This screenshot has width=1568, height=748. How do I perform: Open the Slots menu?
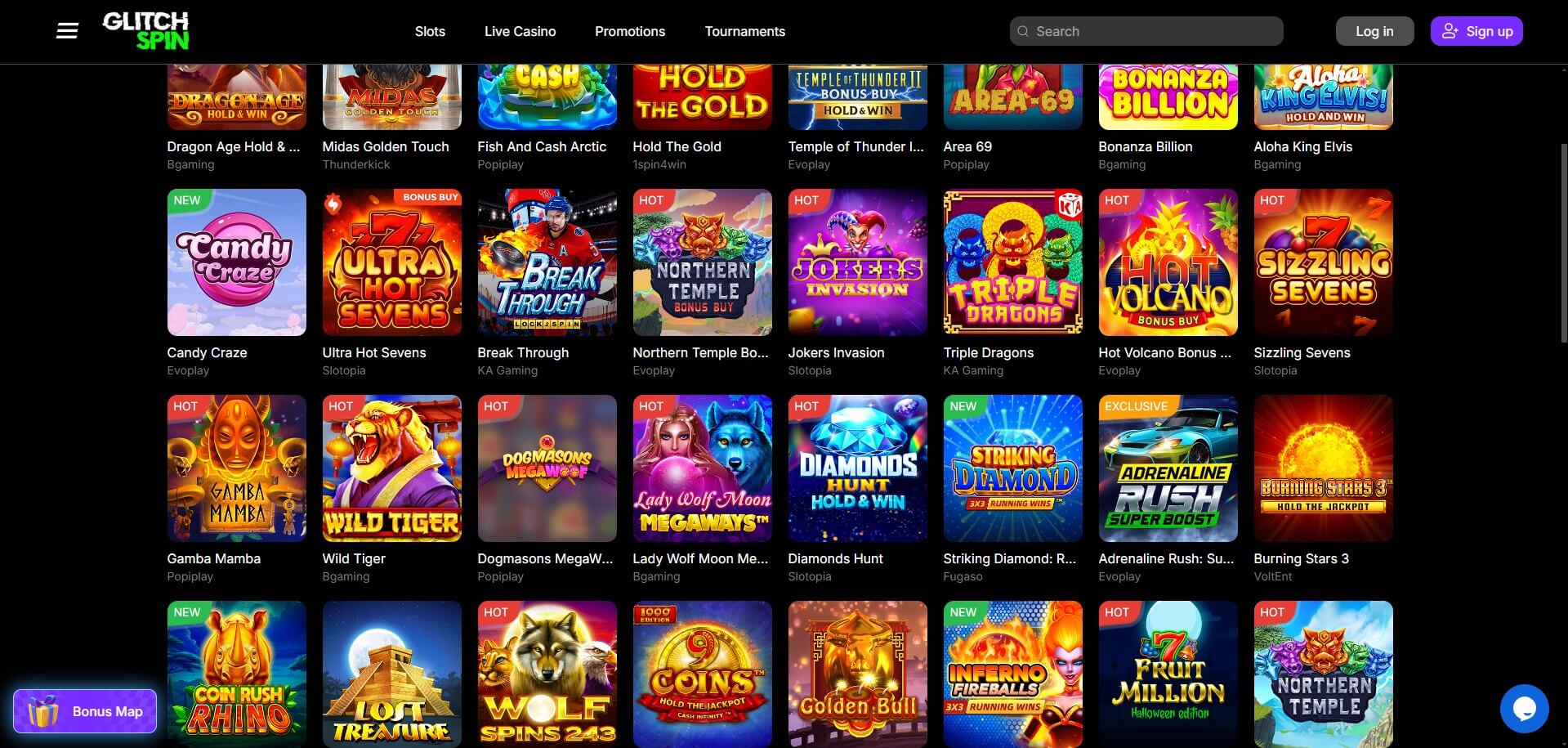point(430,31)
